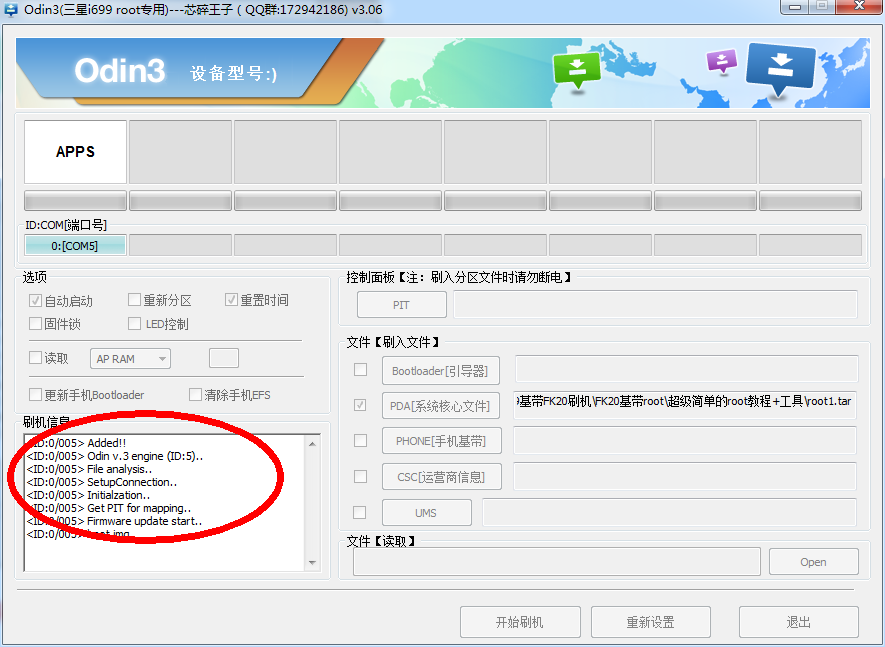
Task: Click the "文件【读取】" group label
Action: pos(382,541)
